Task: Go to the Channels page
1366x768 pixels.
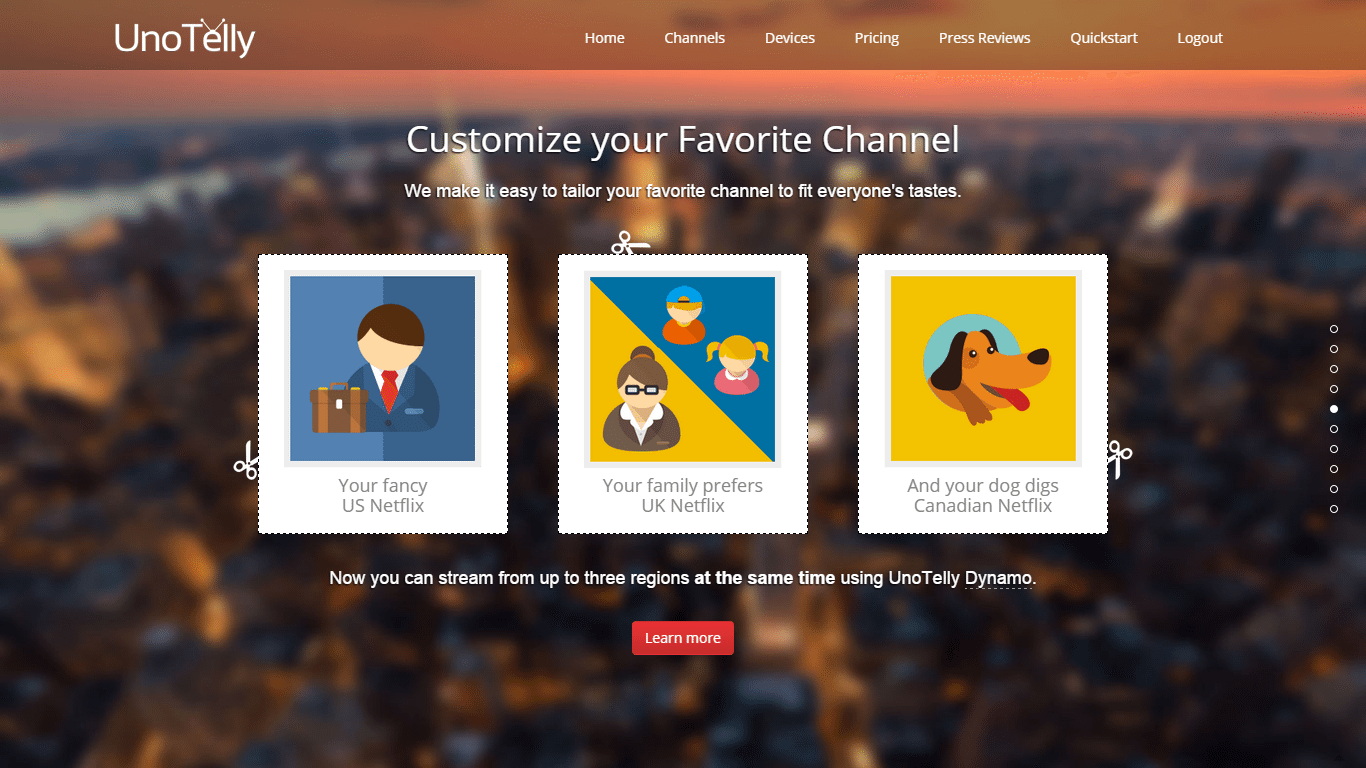Action: tap(694, 38)
